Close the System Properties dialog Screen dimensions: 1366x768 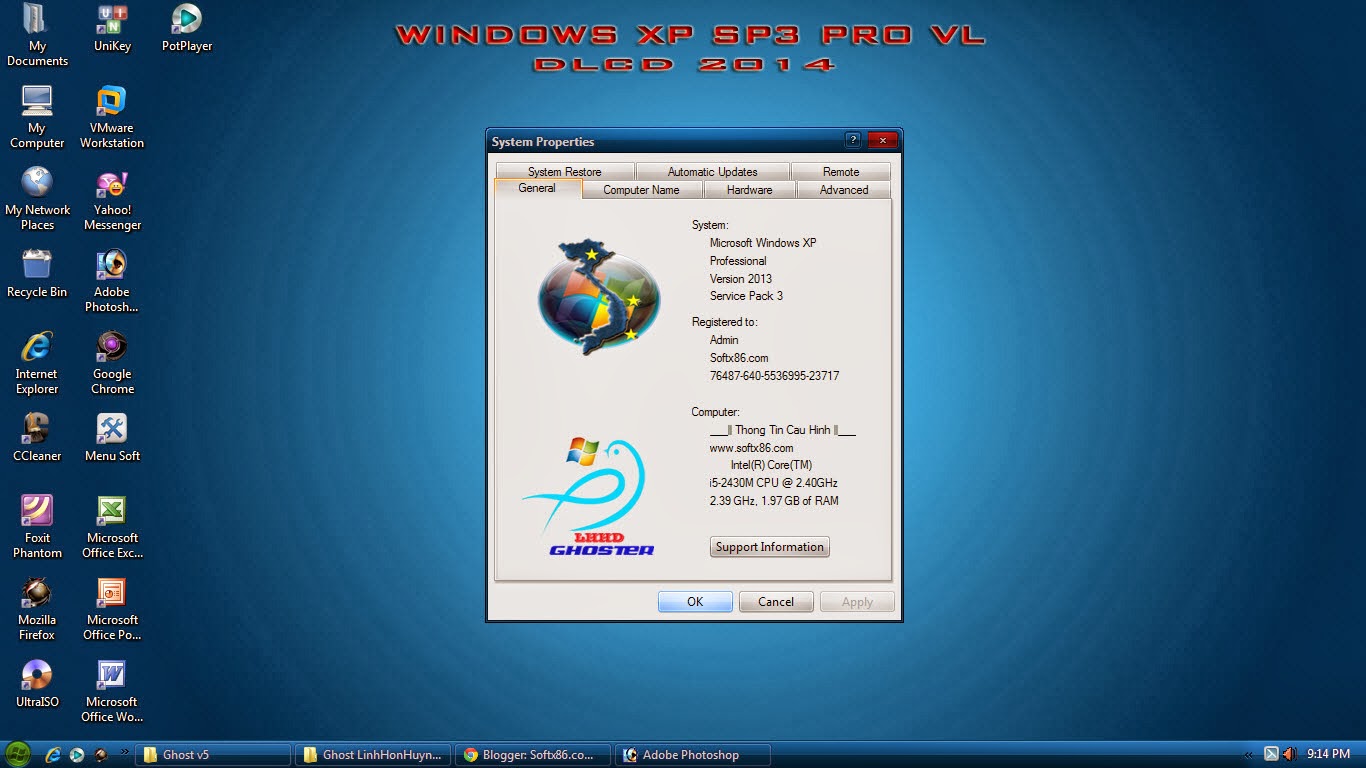(881, 141)
